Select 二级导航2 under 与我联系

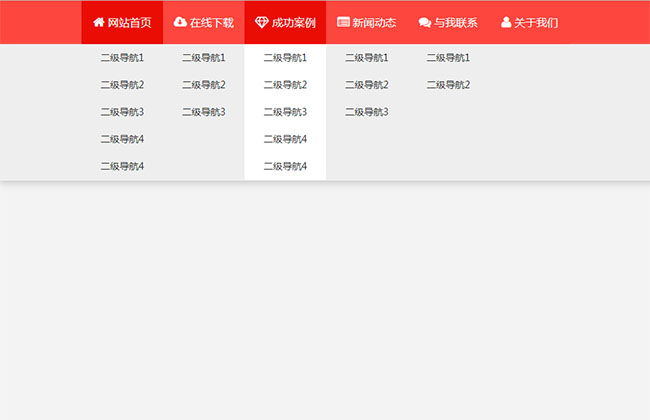[448, 85]
